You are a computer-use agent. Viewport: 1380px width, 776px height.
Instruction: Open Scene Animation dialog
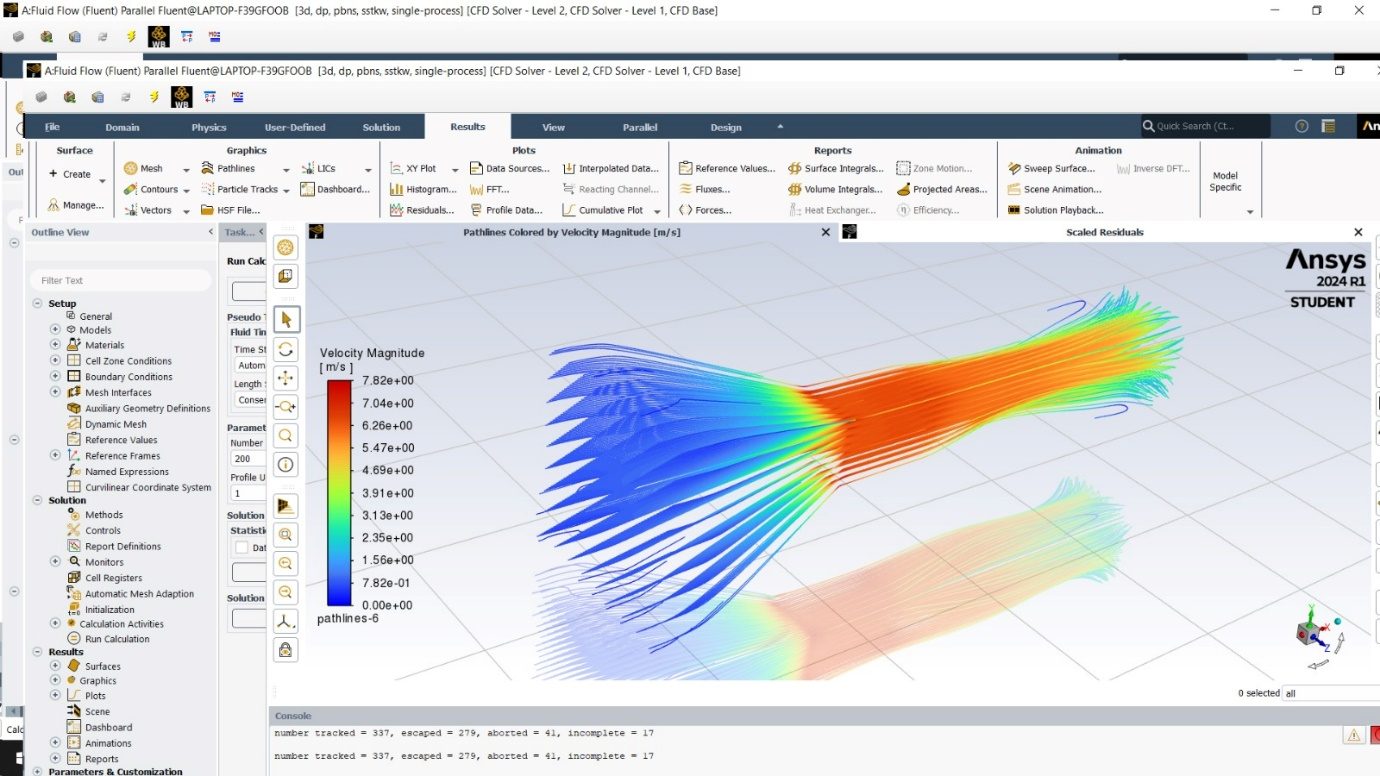tap(1054, 189)
